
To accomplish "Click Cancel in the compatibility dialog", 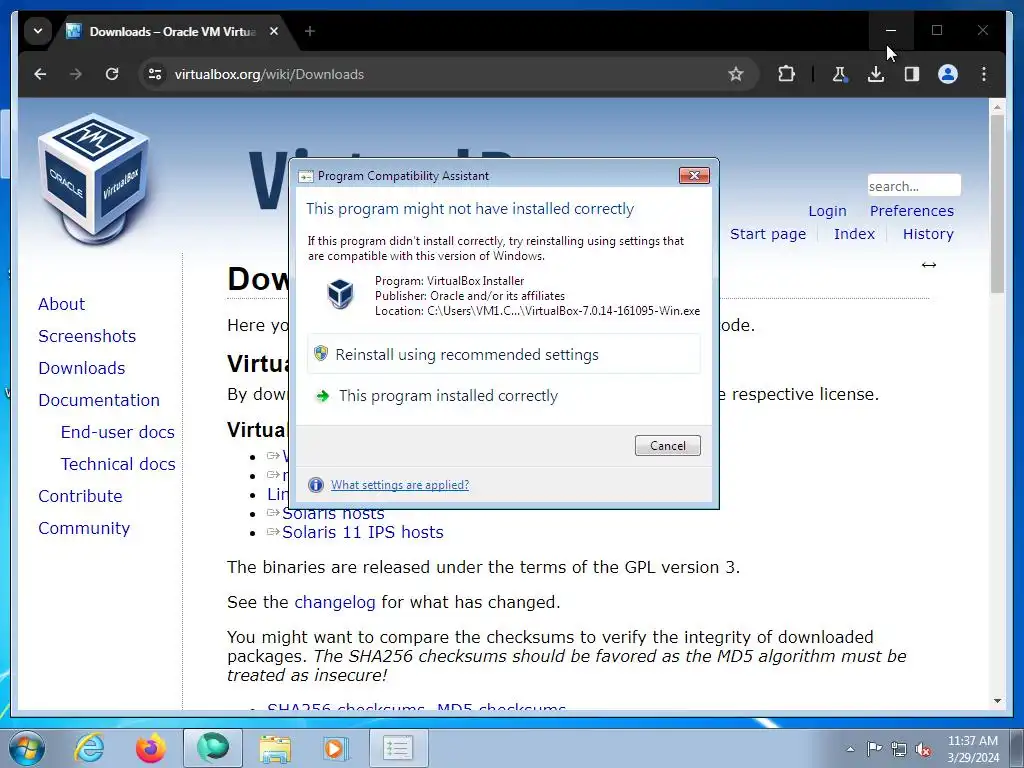I will pos(667,445).
